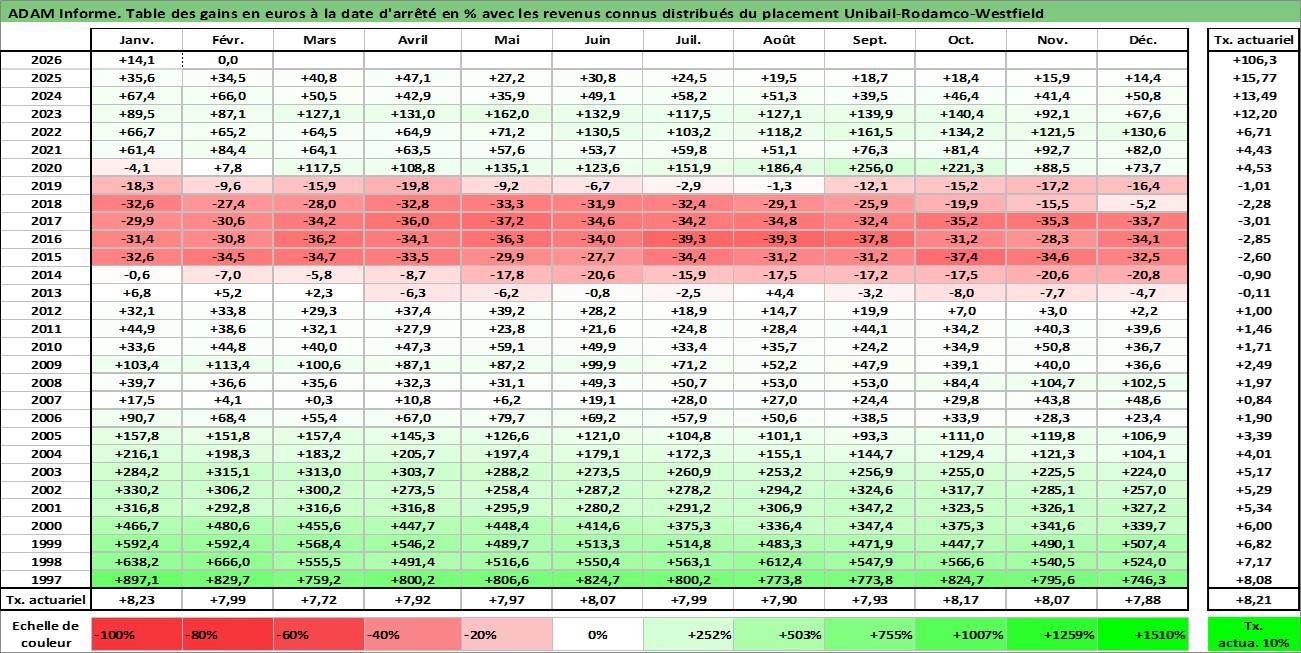Click the 'Echelle de couleur' legend label
1301x653 pixels.
tap(46, 634)
